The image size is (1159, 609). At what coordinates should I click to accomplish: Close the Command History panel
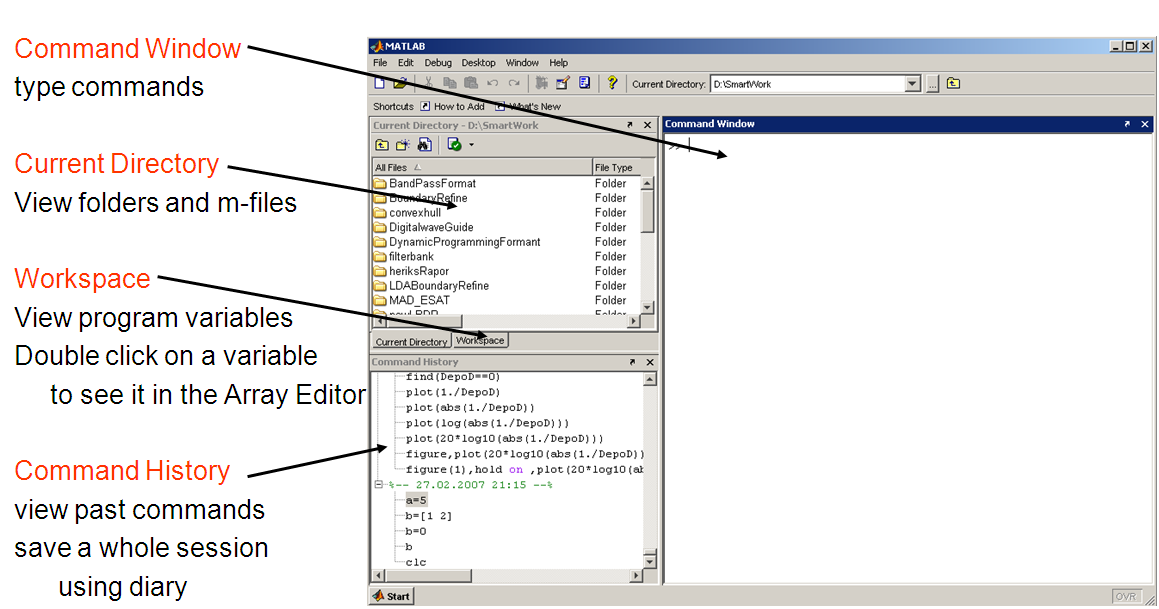coord(650,361)
